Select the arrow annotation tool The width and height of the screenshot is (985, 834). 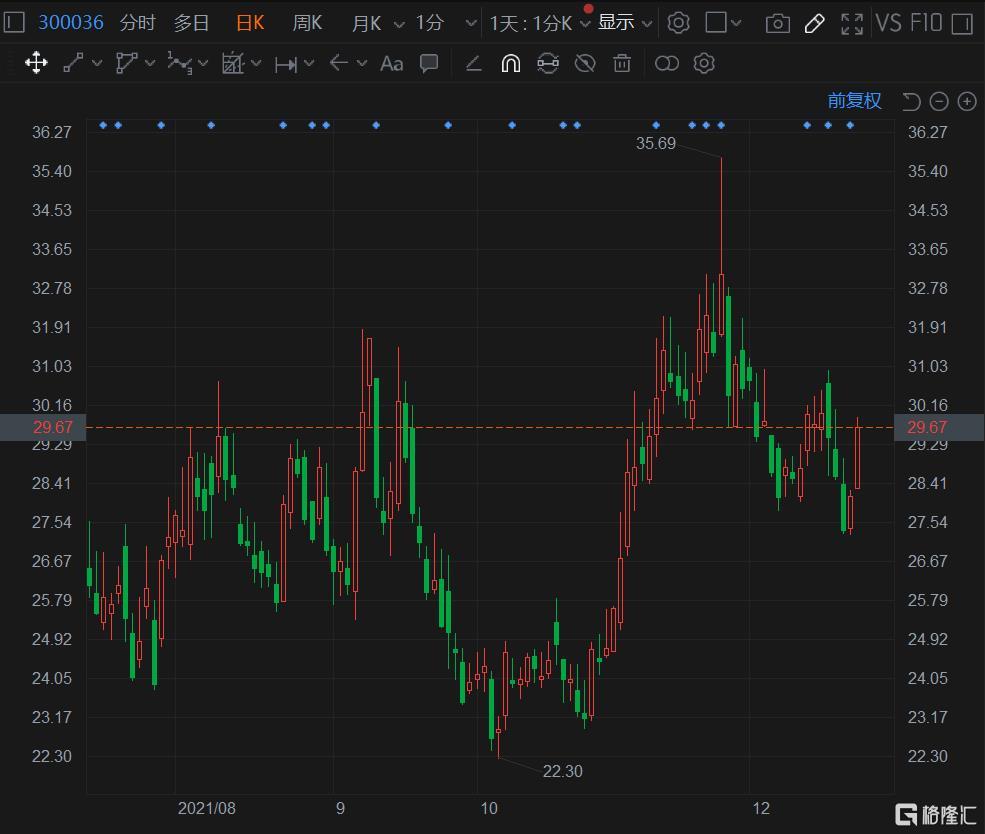339,63
